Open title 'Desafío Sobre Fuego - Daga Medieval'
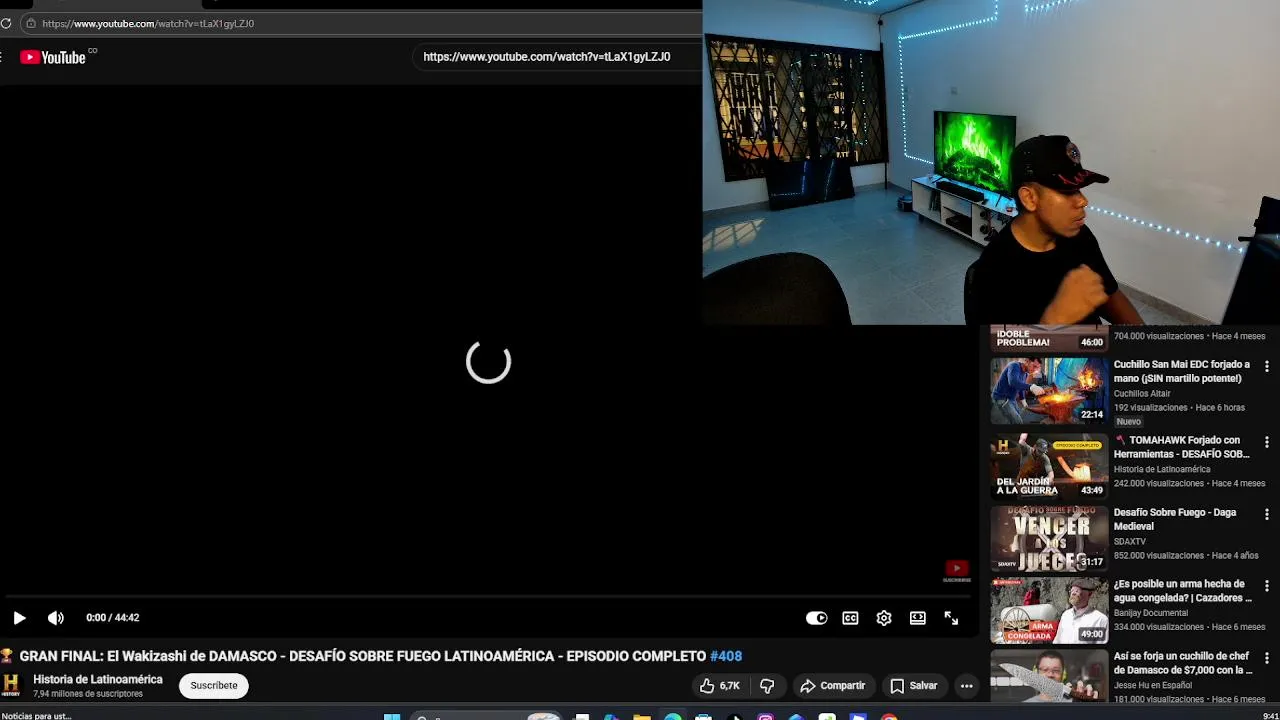The height and width of the screenshot is (720, 1280). (x=1175, y=519)
